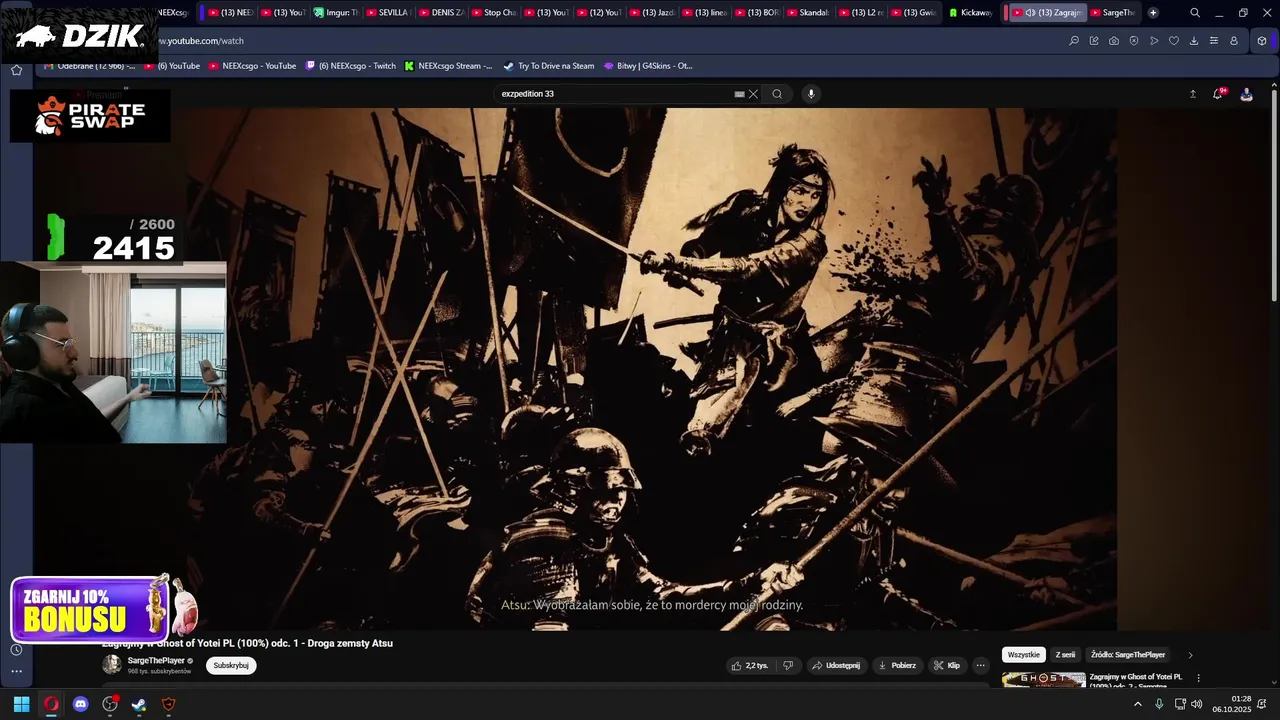Open SargeThePlayer channel avatar
The height and width of the screenshot is (720, 1280).
(x=112, y=664)
